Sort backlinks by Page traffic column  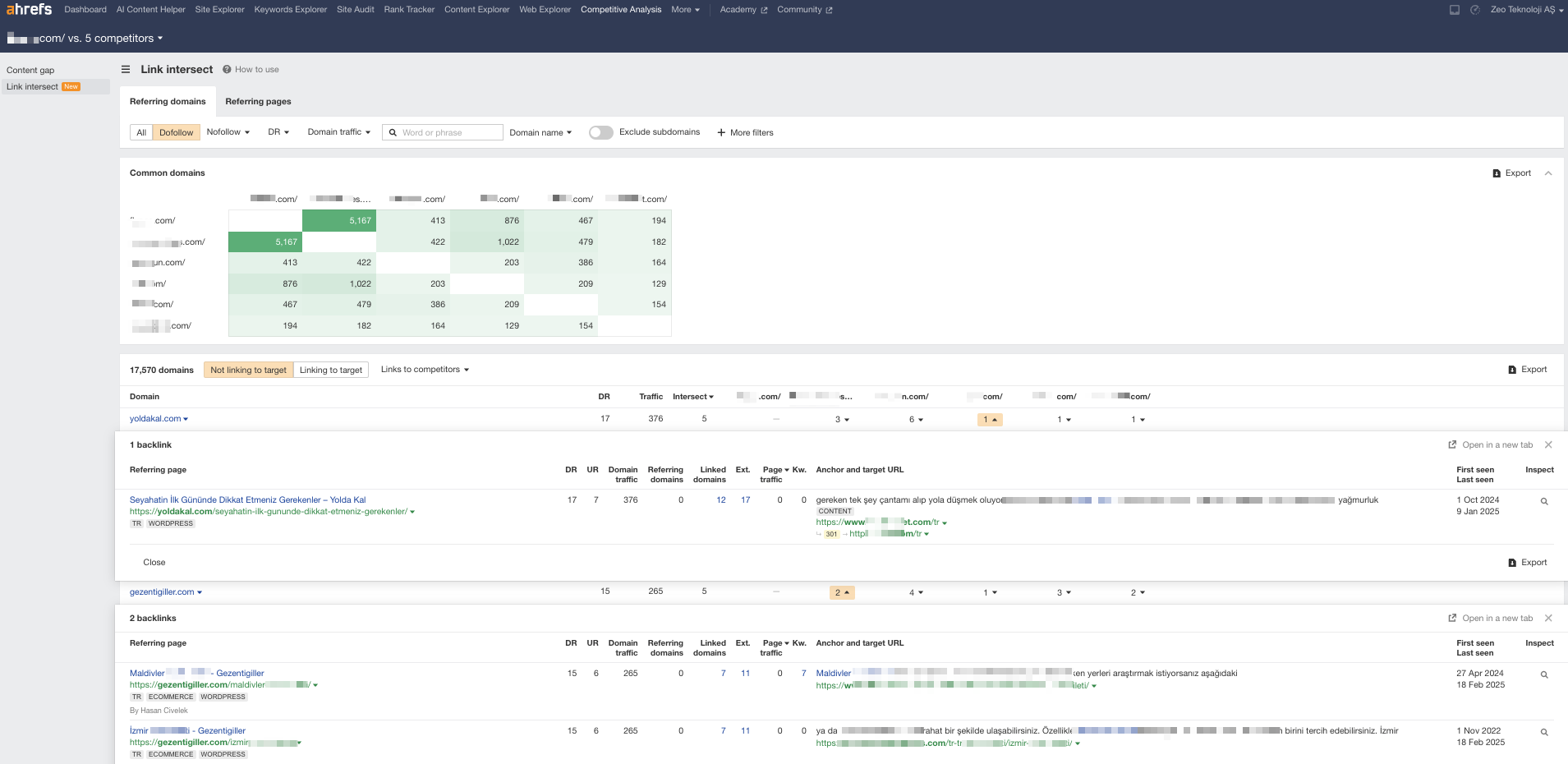pyautogui.click(x=775, y=475)
